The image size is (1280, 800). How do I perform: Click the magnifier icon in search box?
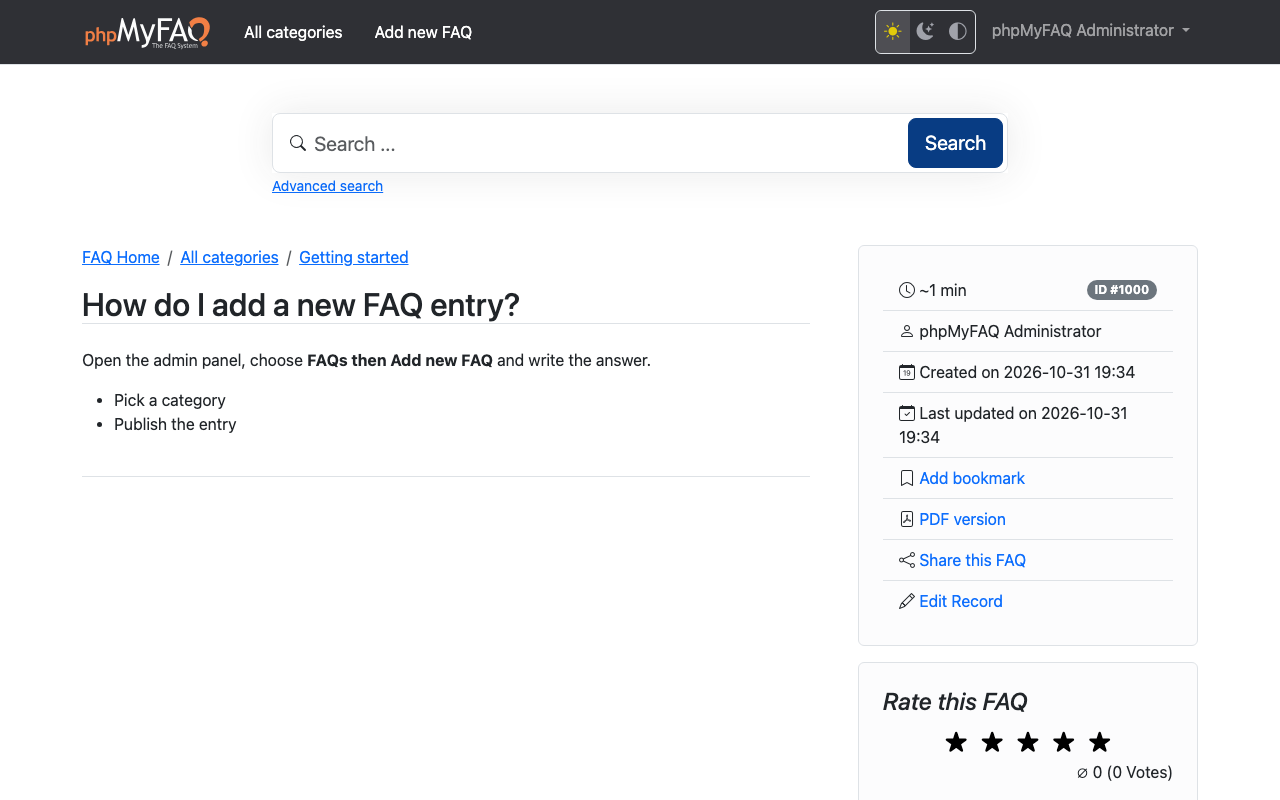(x=297, y=143)
